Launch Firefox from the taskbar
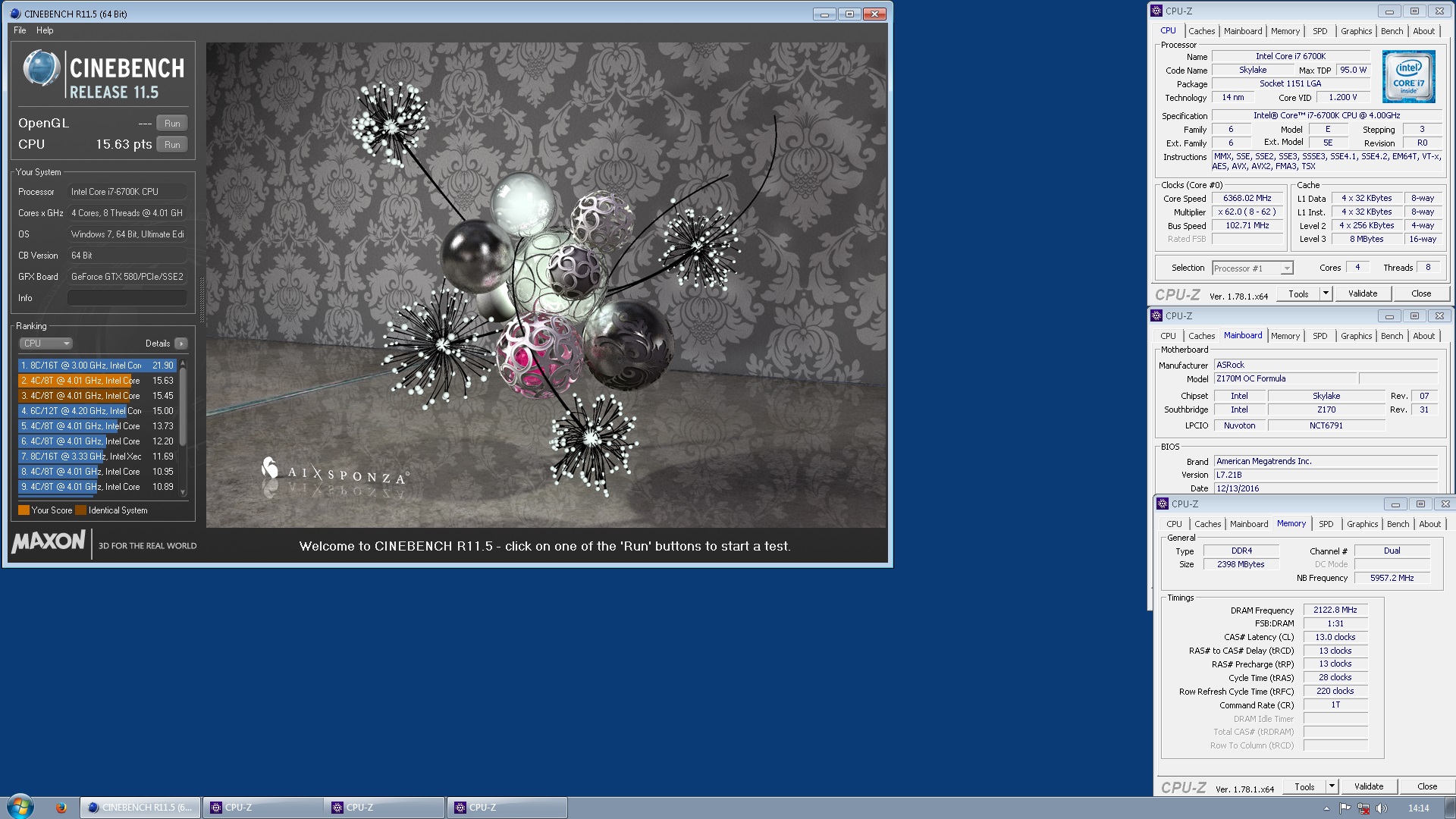 pos(61,808)
